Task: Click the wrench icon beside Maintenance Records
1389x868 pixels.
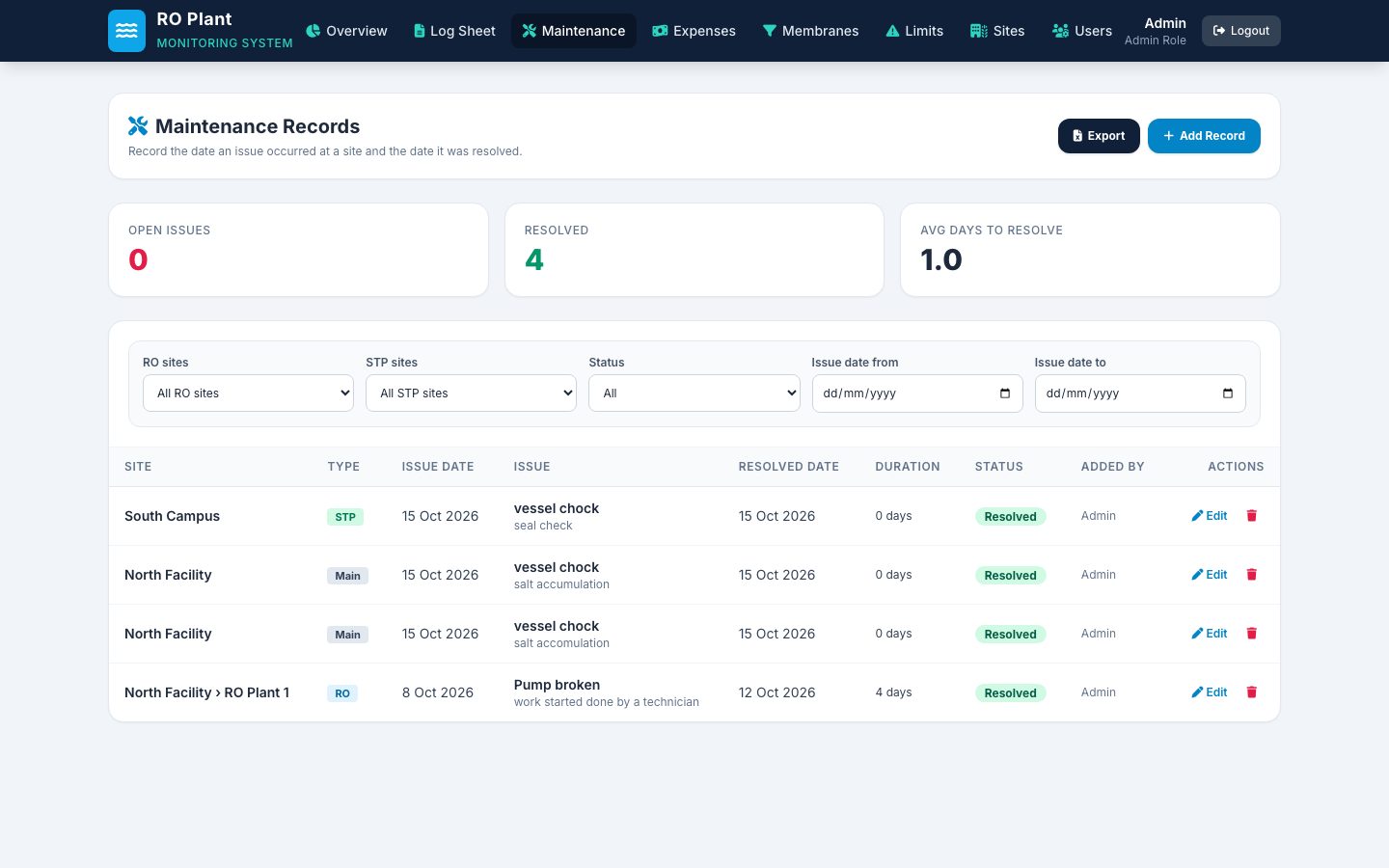Action: click(138, 126)
